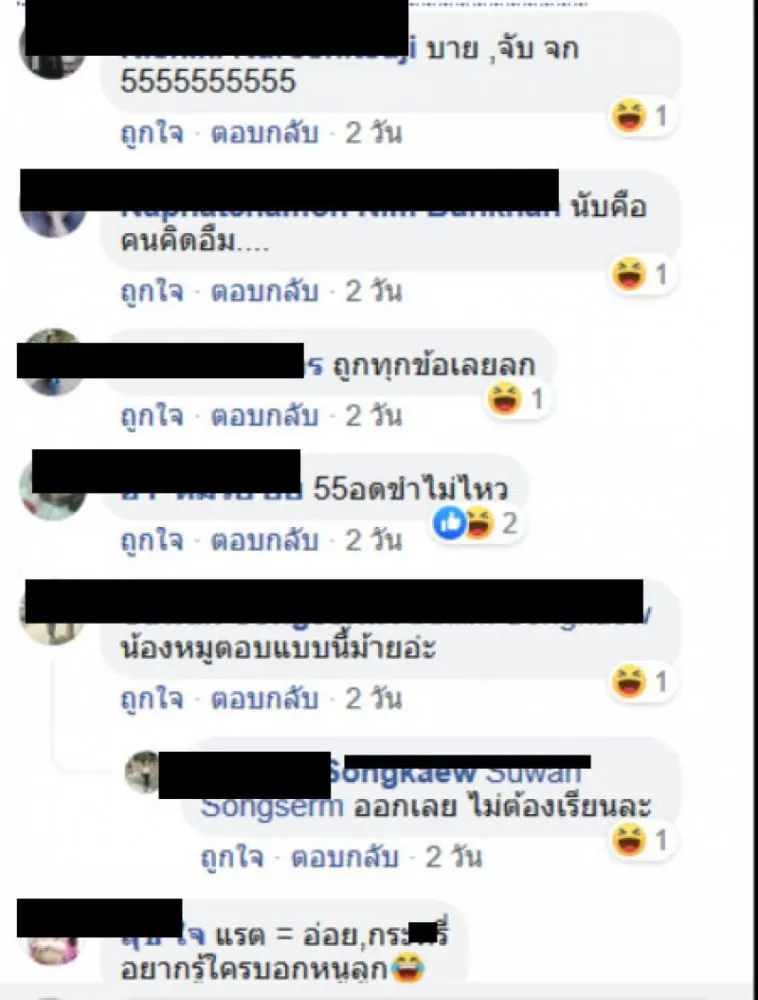758x1000 pixels.
Task: Click the laughing reaction beside ถูกทุกข้อเลยลูก
Action: [504, 399]
